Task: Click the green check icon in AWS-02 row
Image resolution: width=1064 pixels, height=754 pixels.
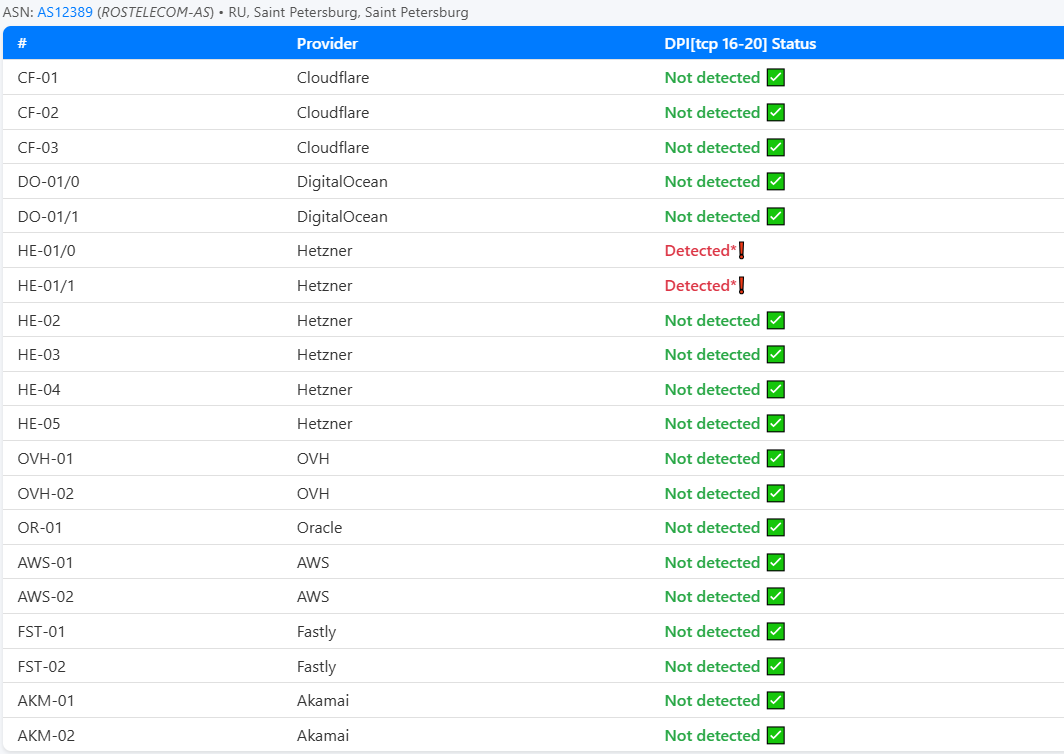Action: point(776,597)
